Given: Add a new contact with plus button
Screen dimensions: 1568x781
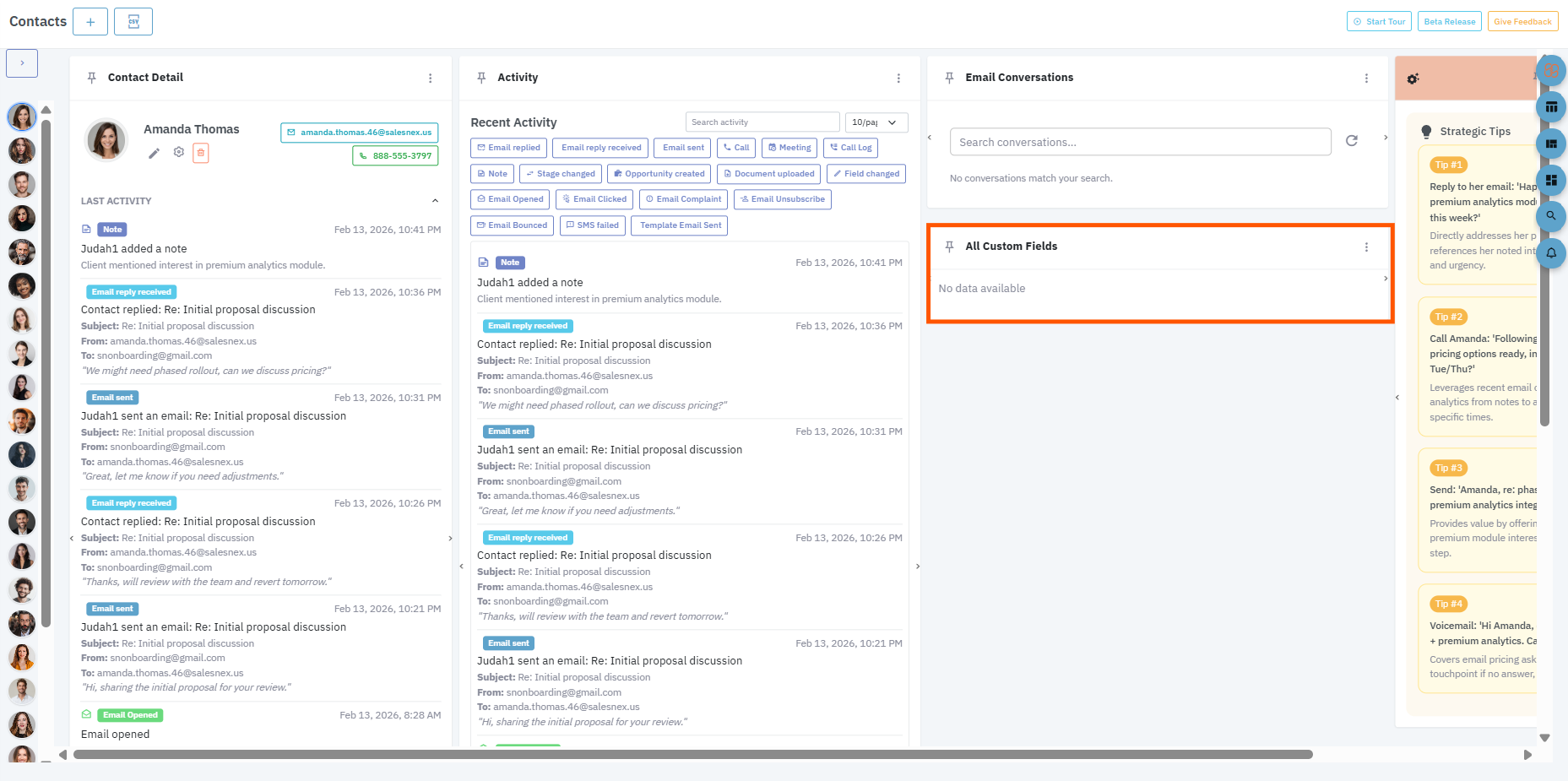Looking at the screenshot, I should tap(90, 22).
